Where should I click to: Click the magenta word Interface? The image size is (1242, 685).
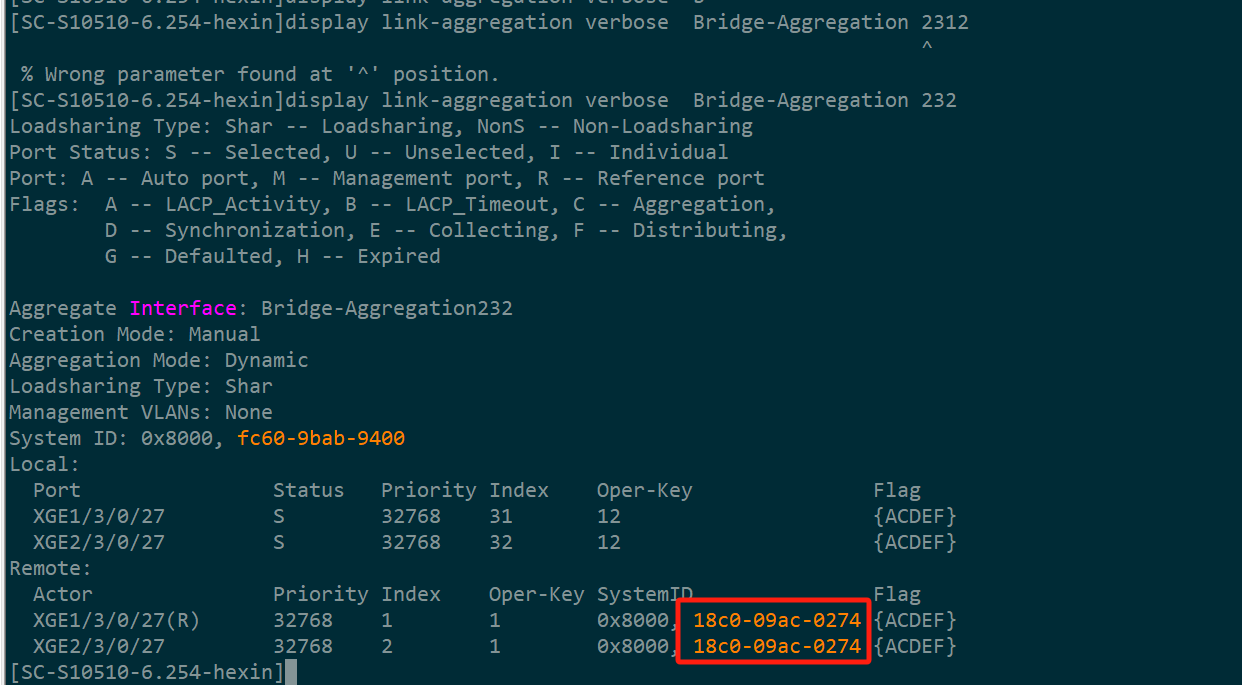click(183, 308)
